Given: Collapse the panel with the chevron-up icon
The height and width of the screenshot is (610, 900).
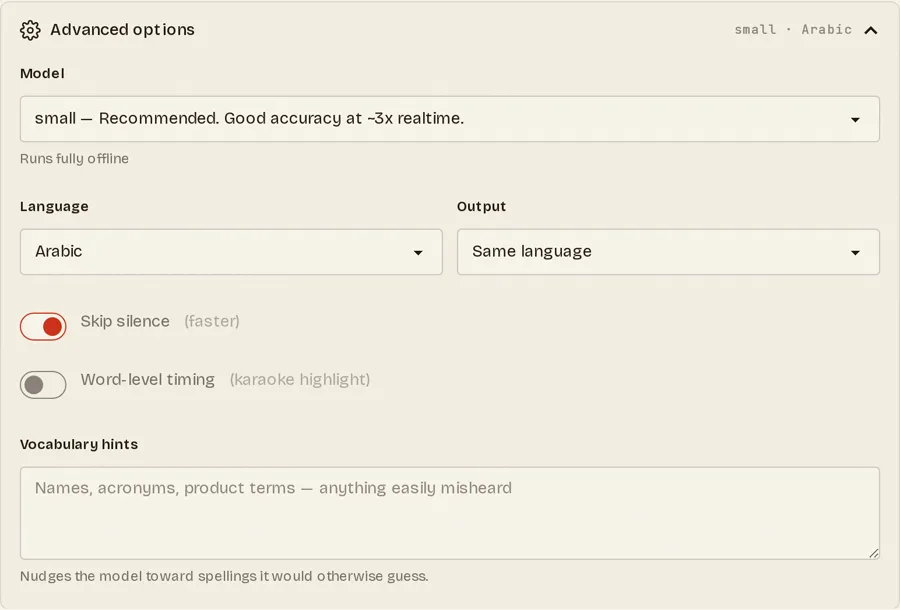Looking at the screenshot, I should coord(870,30).
